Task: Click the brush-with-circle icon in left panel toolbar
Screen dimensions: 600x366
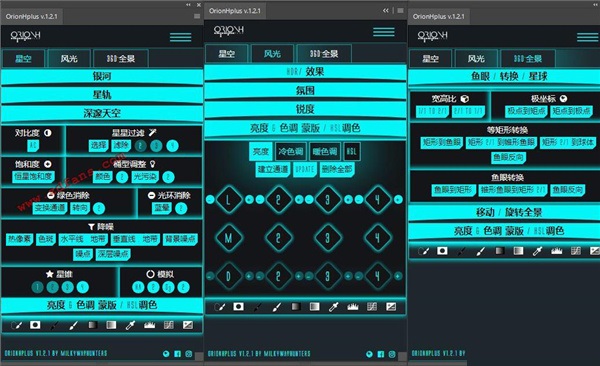Action: tap(16, 325)
